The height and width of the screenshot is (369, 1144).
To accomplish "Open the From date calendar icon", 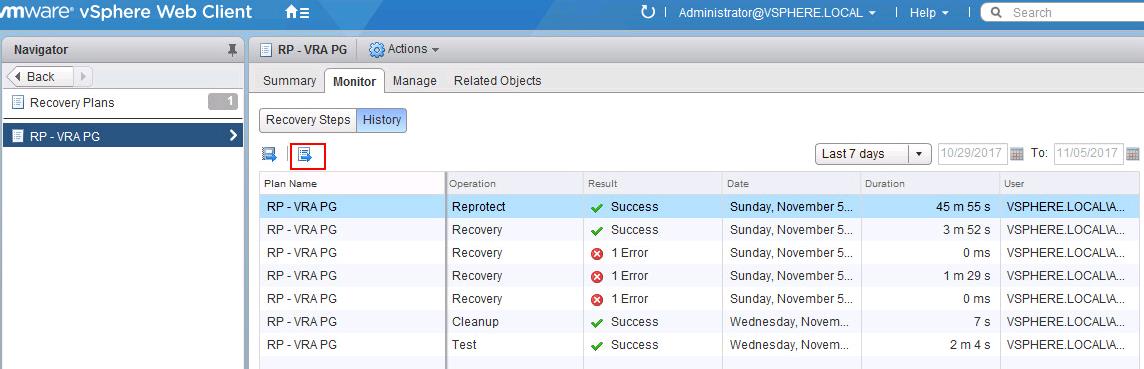I will pyautogui.click(x=1016, y=154).
